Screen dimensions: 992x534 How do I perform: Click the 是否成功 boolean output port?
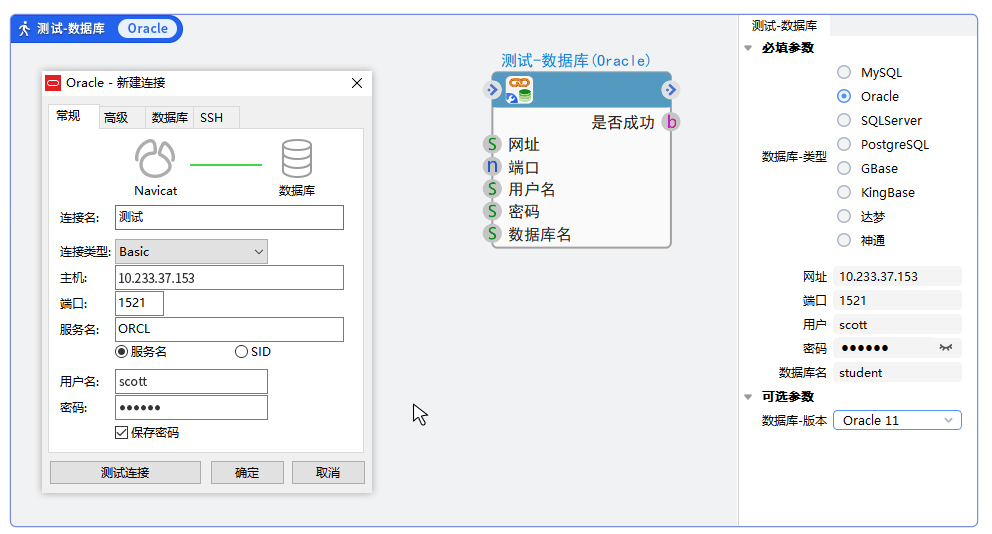coord(671,122)
